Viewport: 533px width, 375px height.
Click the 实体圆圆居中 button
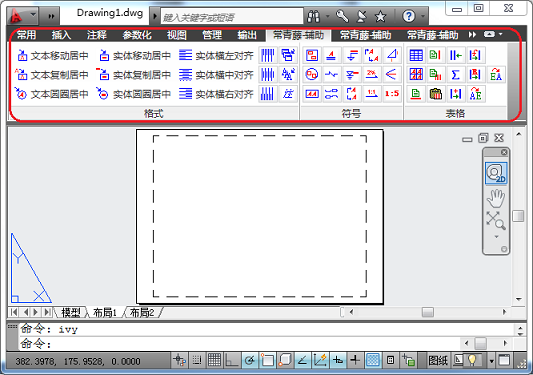(x=134, y=93)
